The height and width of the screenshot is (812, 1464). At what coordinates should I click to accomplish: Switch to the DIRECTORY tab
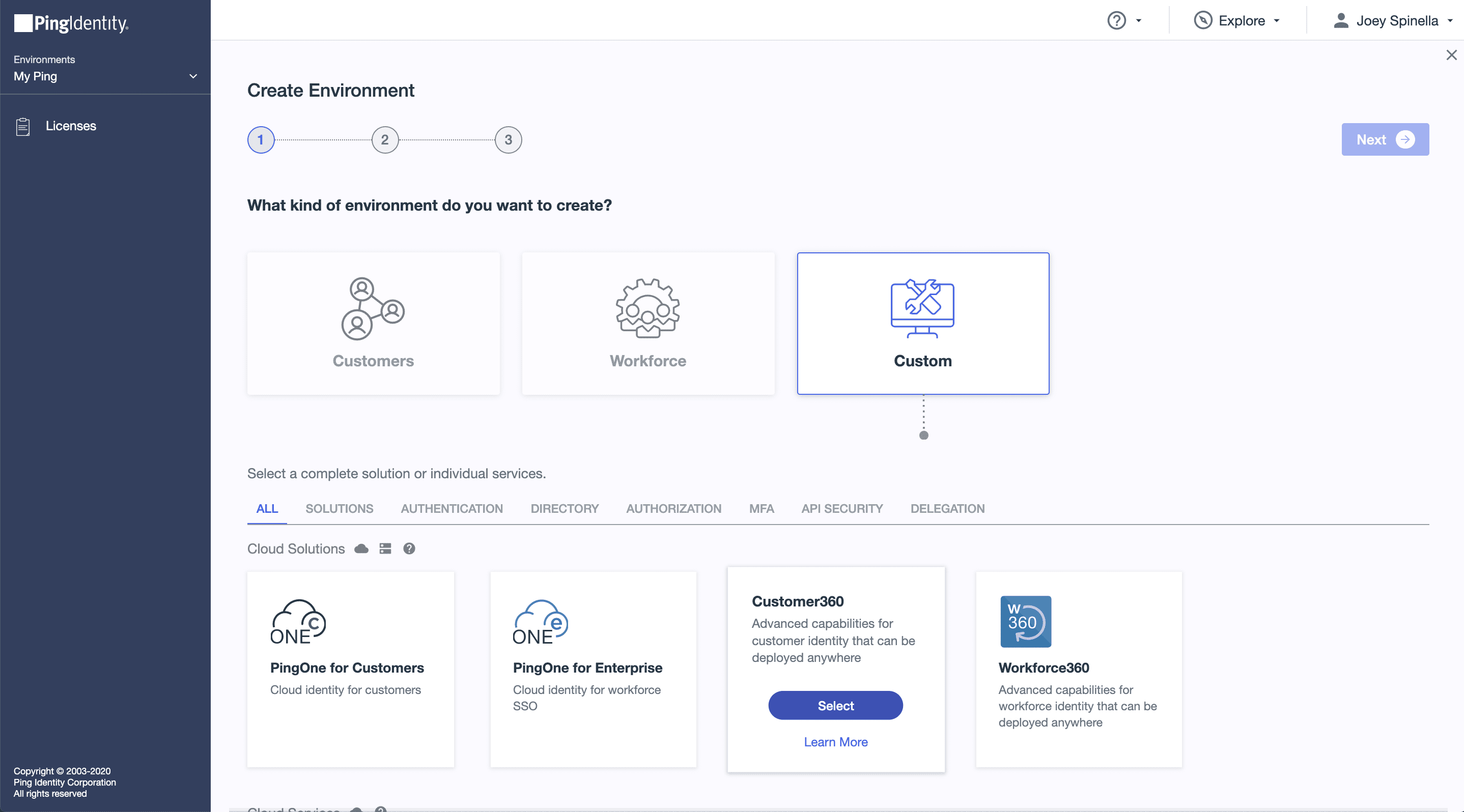click(565, 509)
